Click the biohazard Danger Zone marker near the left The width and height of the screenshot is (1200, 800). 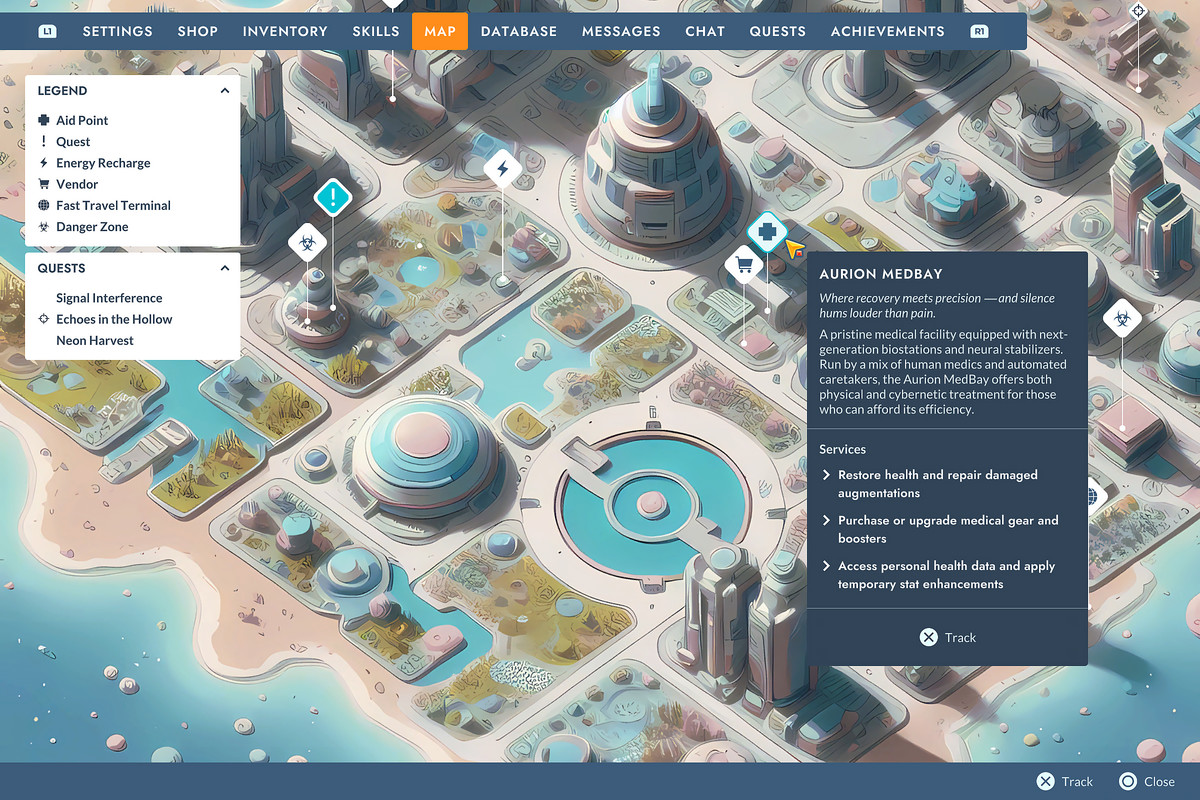pos(307,242)
